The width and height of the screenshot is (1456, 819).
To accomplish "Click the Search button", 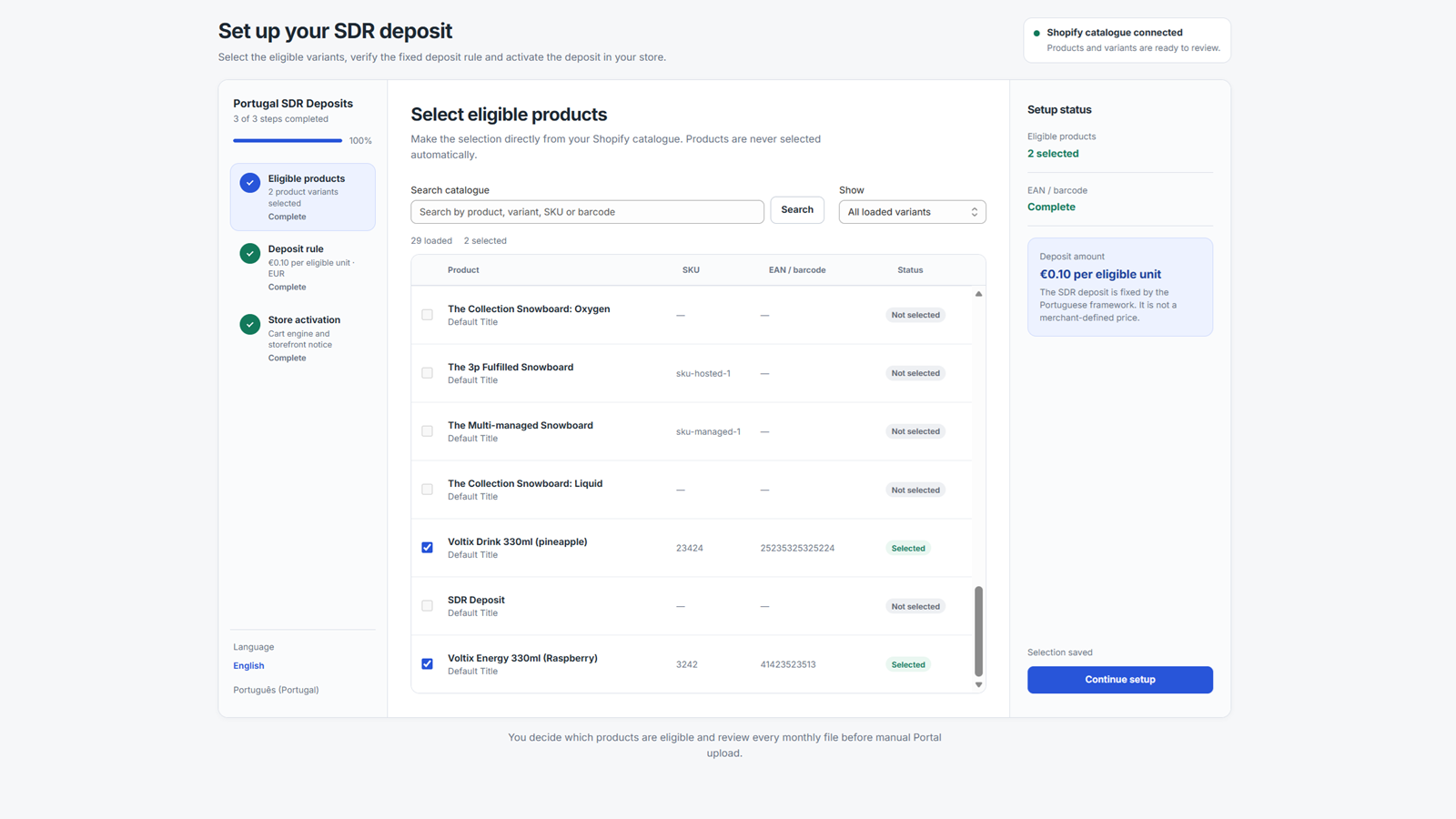I will [797, 210].
